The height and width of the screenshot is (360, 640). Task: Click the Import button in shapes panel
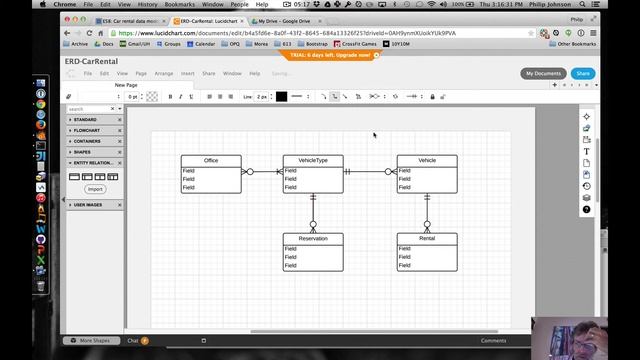point(95,189)
